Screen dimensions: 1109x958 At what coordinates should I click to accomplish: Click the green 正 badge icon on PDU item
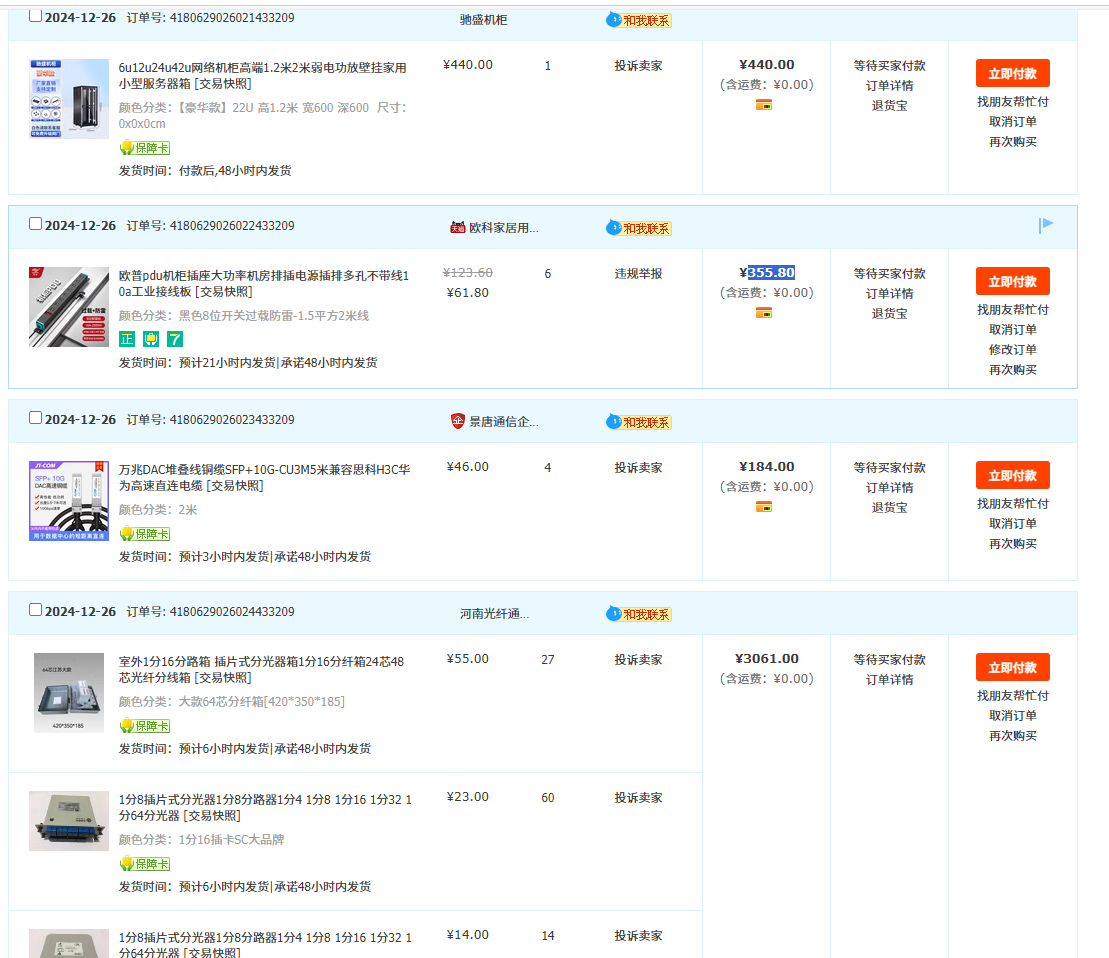click(x=127, y=339)
